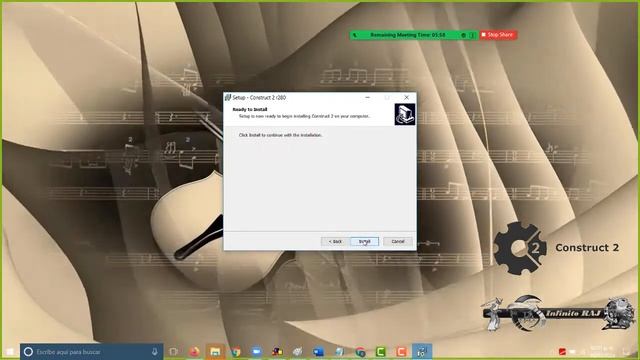The width and height of the screenshot is (640, 360).
Task: Click 'Click Install to continue' instruction text
Action: pyautogui.click(x=280, y=135)
